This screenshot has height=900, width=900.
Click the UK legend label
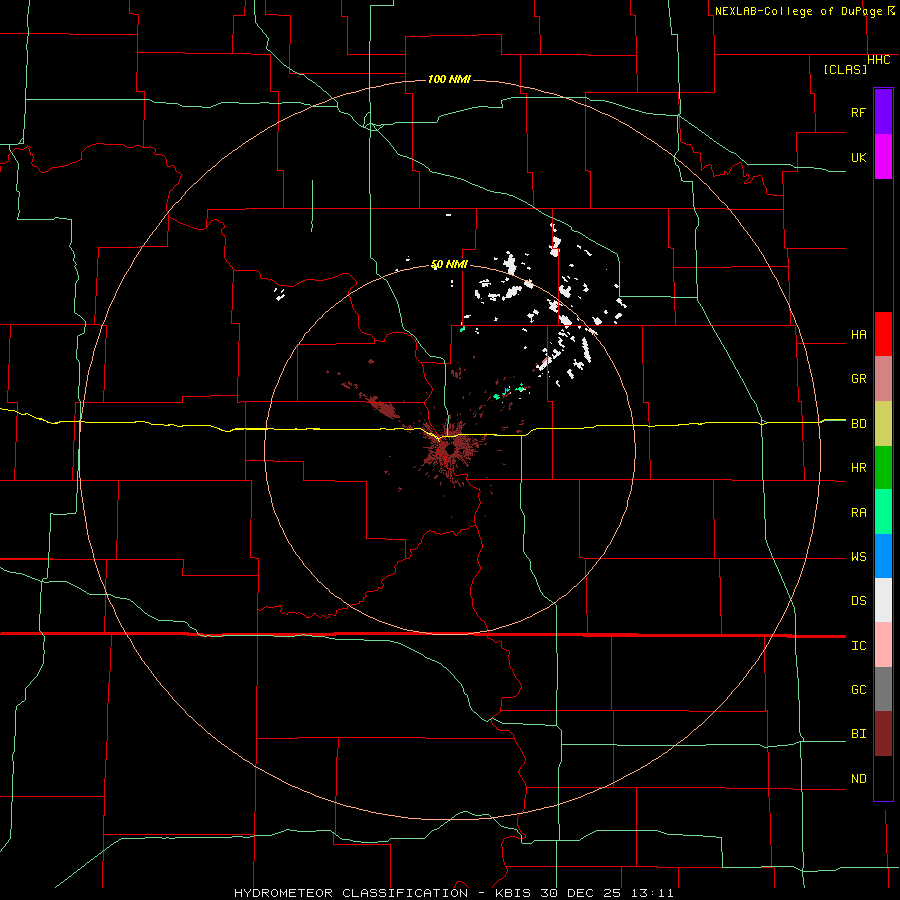point(858,157)
